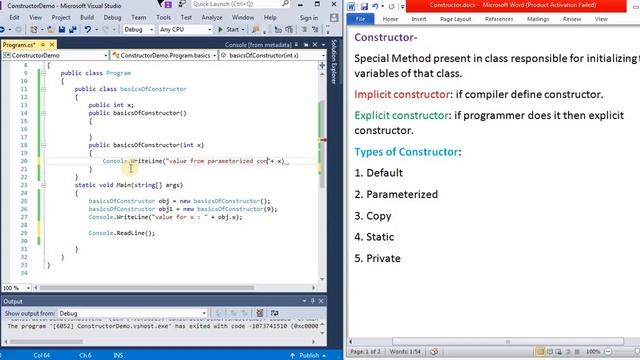Click the New Project toolbar icon

point(34,29)
